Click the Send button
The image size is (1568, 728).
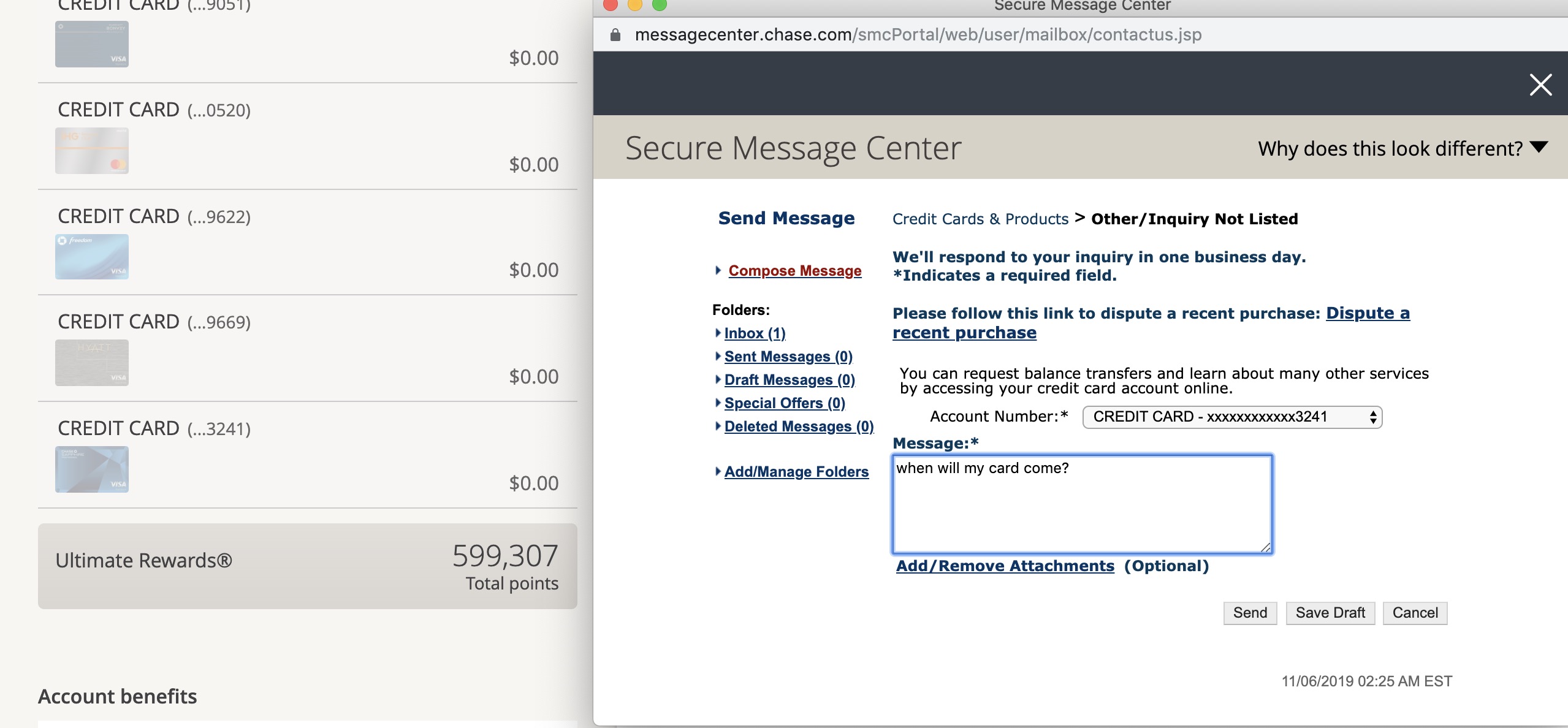(x=1249, y=612)
